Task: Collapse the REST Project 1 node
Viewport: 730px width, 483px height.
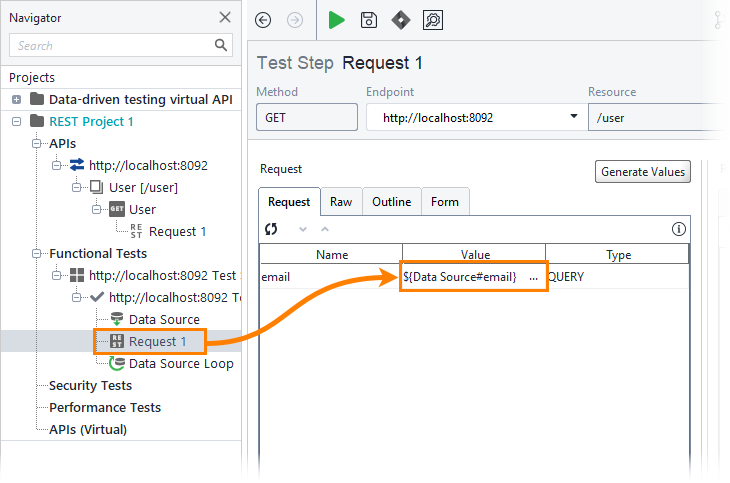Action: pyautogui.click(x=16, y=121)
